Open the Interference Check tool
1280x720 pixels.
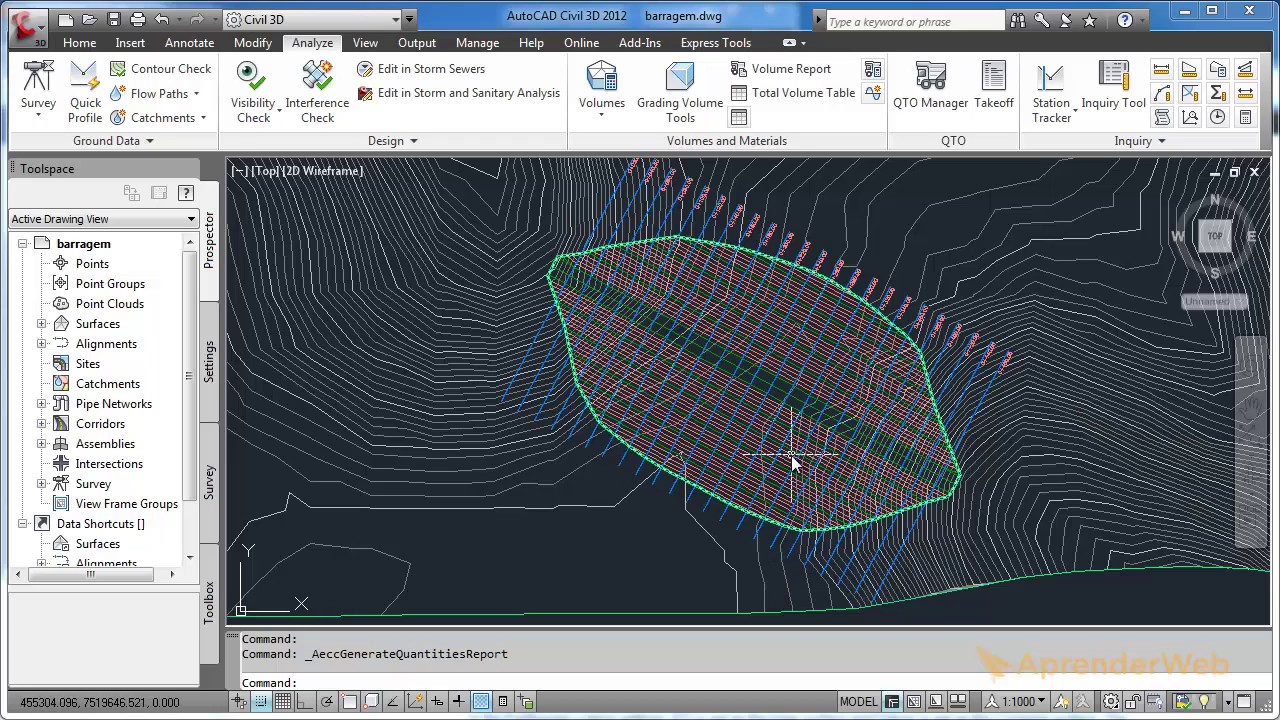coord(317,92)
